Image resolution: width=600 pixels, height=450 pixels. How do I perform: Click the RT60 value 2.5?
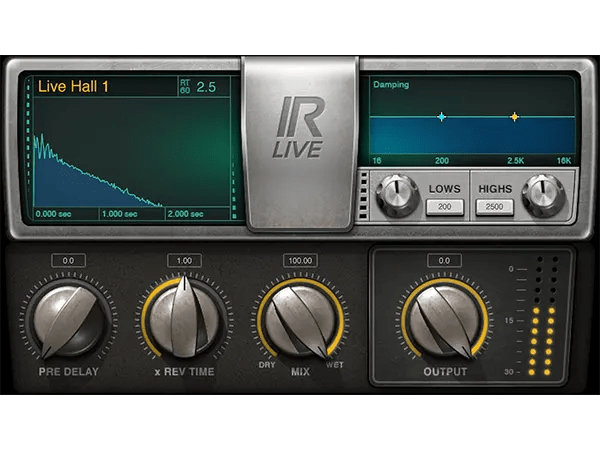206,87
